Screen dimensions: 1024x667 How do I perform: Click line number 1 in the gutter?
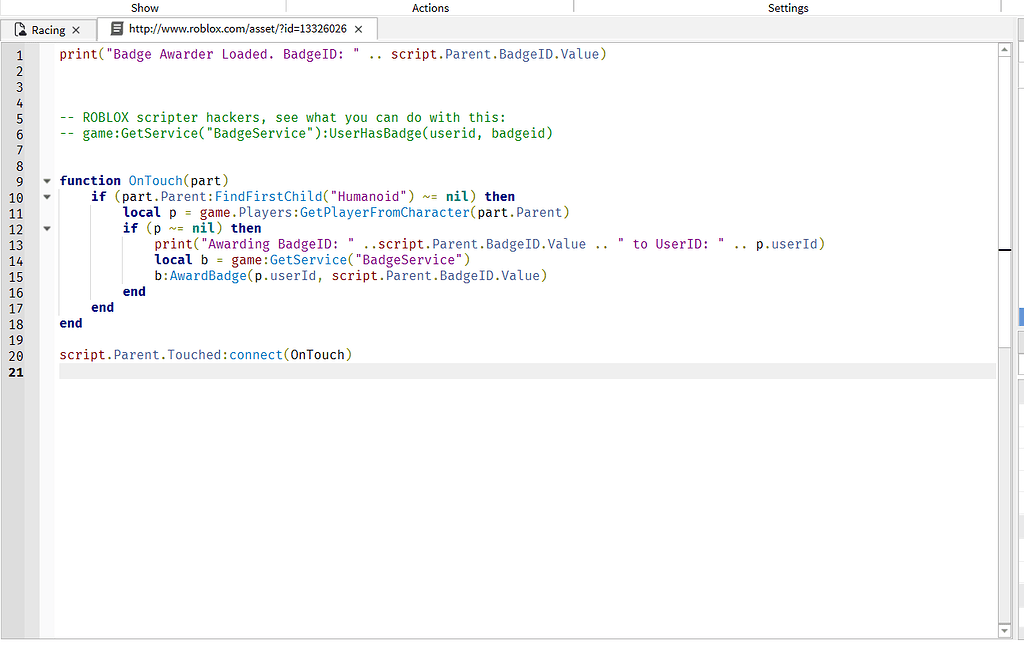(x=19, y=53)
